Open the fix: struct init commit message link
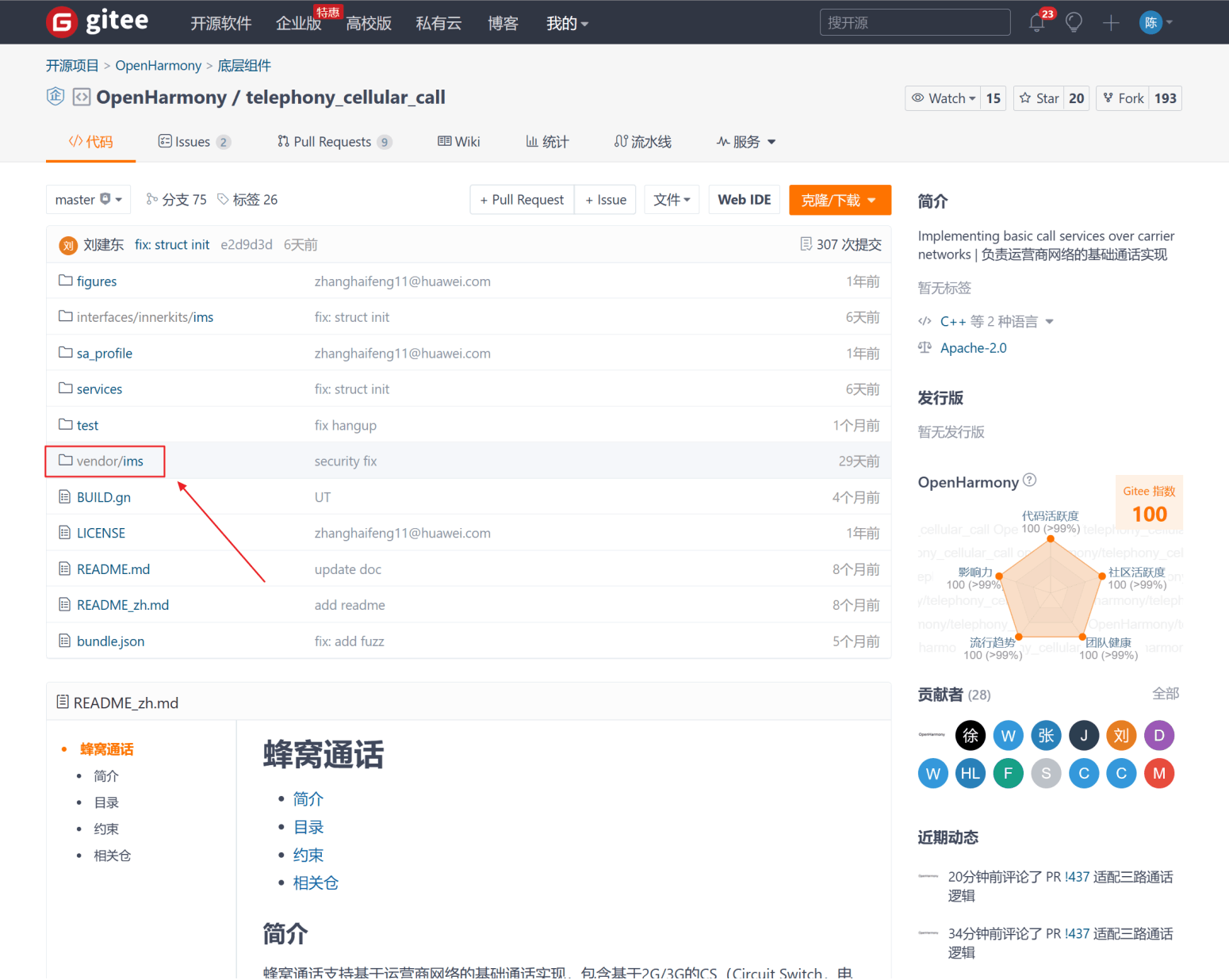Viewport: 1229px width, 980px height. 172,245
